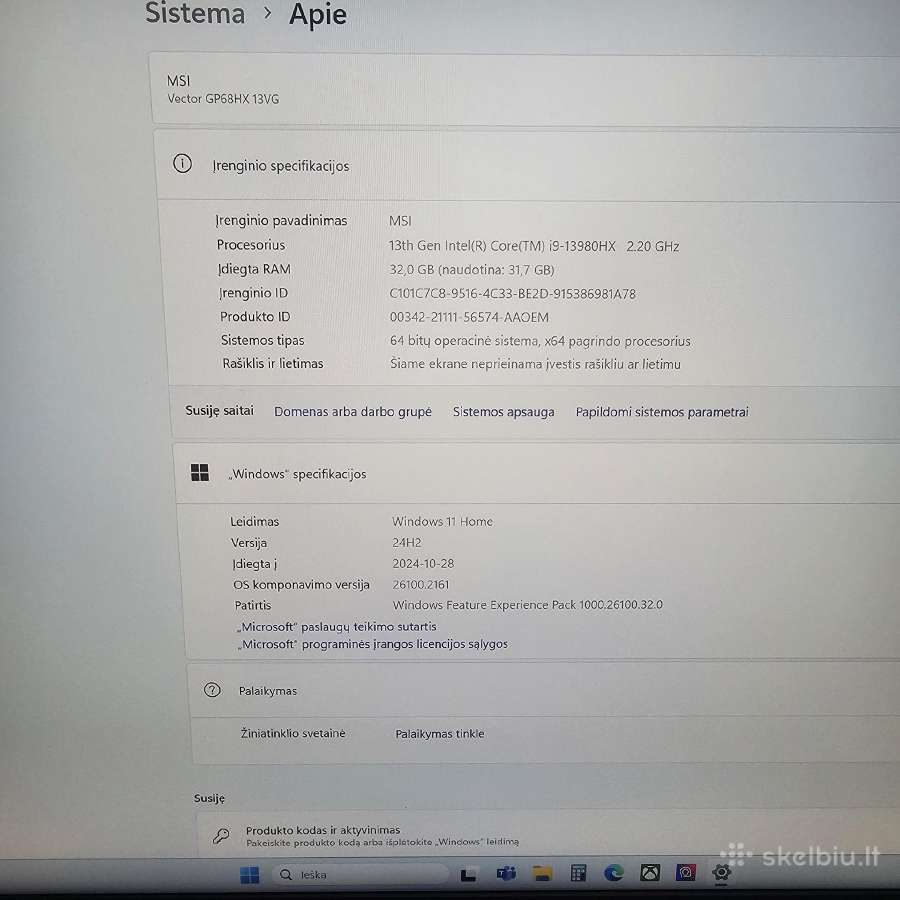Click the question mark icon beside Palaikymas
This screenshot has width=900, height=900.
(212, 689)
